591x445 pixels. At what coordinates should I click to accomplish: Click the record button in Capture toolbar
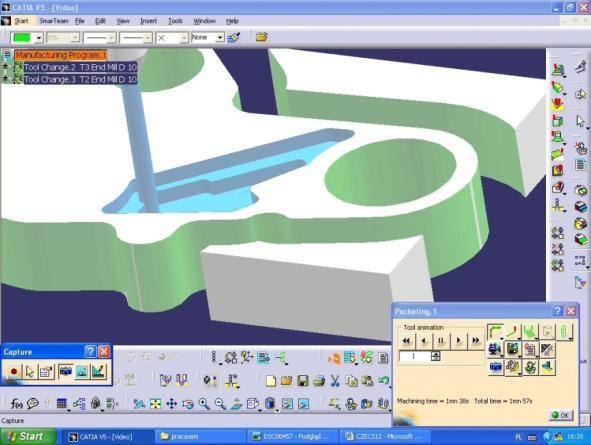(x=14, y=372)
